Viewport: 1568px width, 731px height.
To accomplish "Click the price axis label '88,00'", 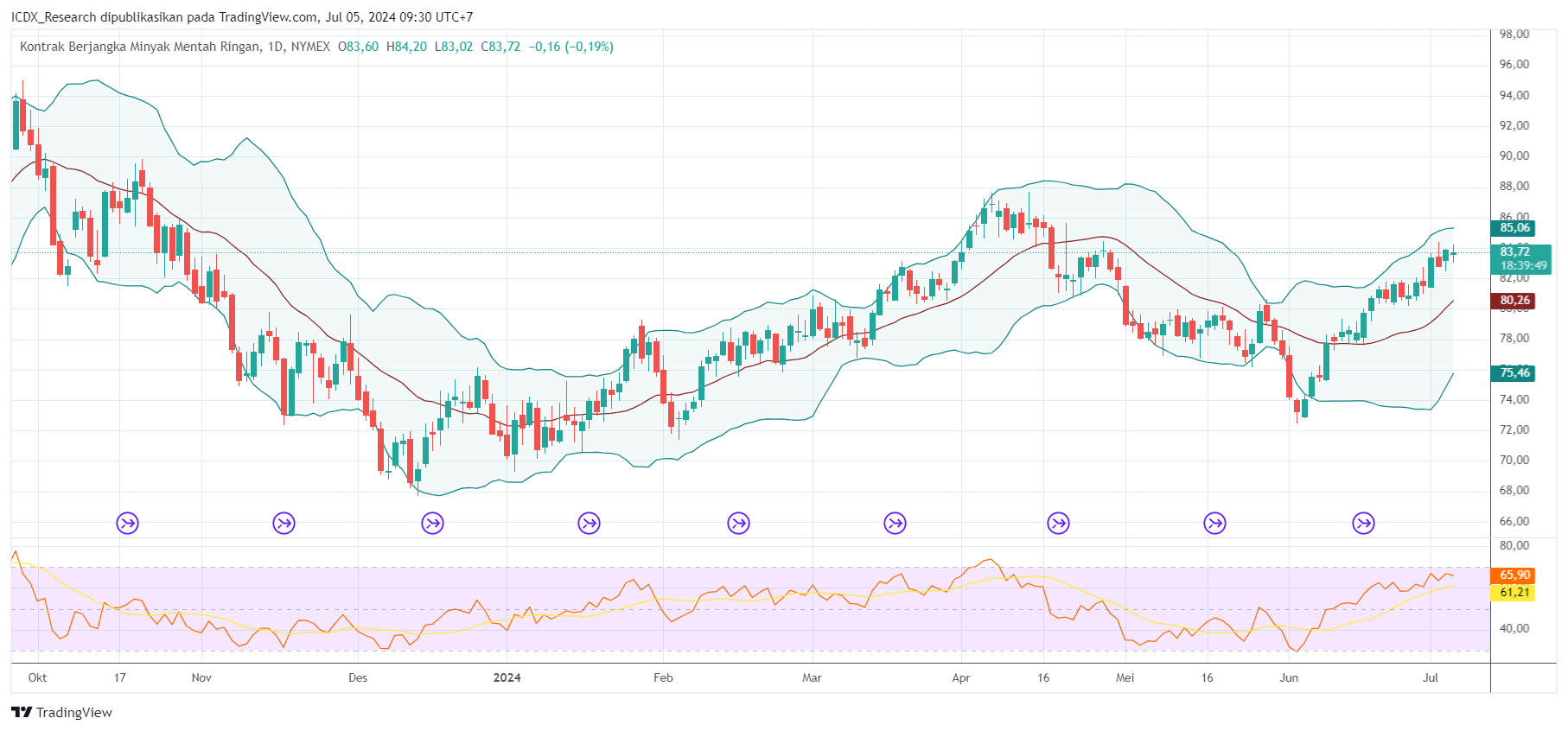I will coord(1514,186).
